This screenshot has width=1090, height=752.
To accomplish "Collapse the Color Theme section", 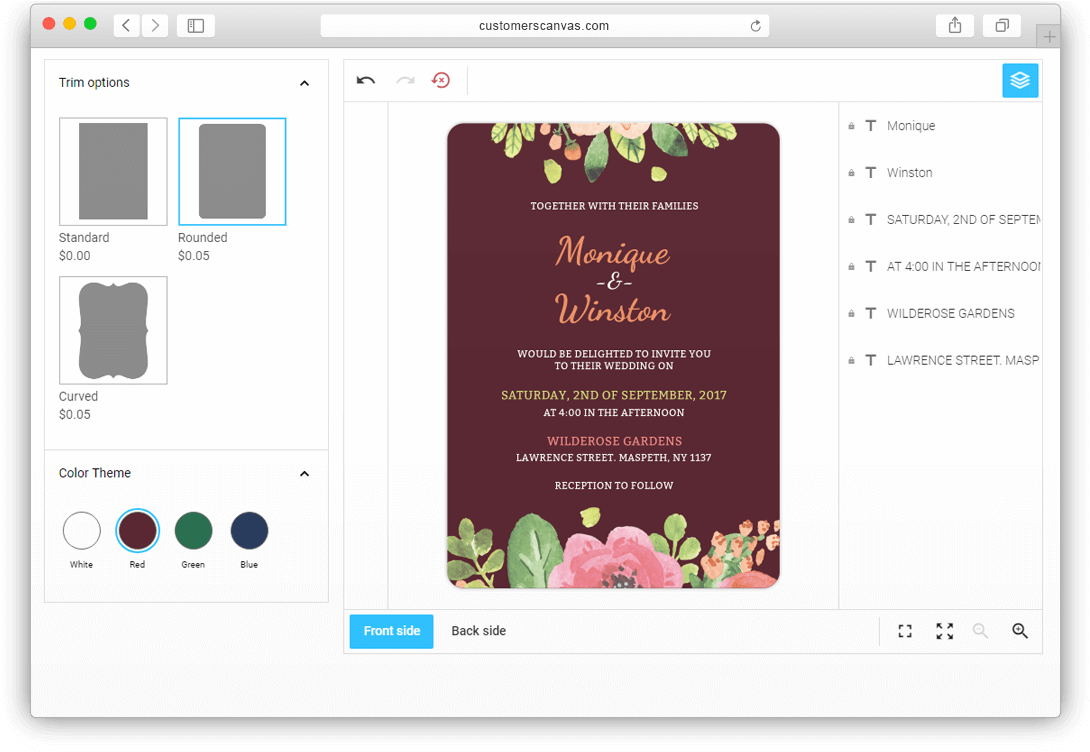I will click(x=305, y=474).
